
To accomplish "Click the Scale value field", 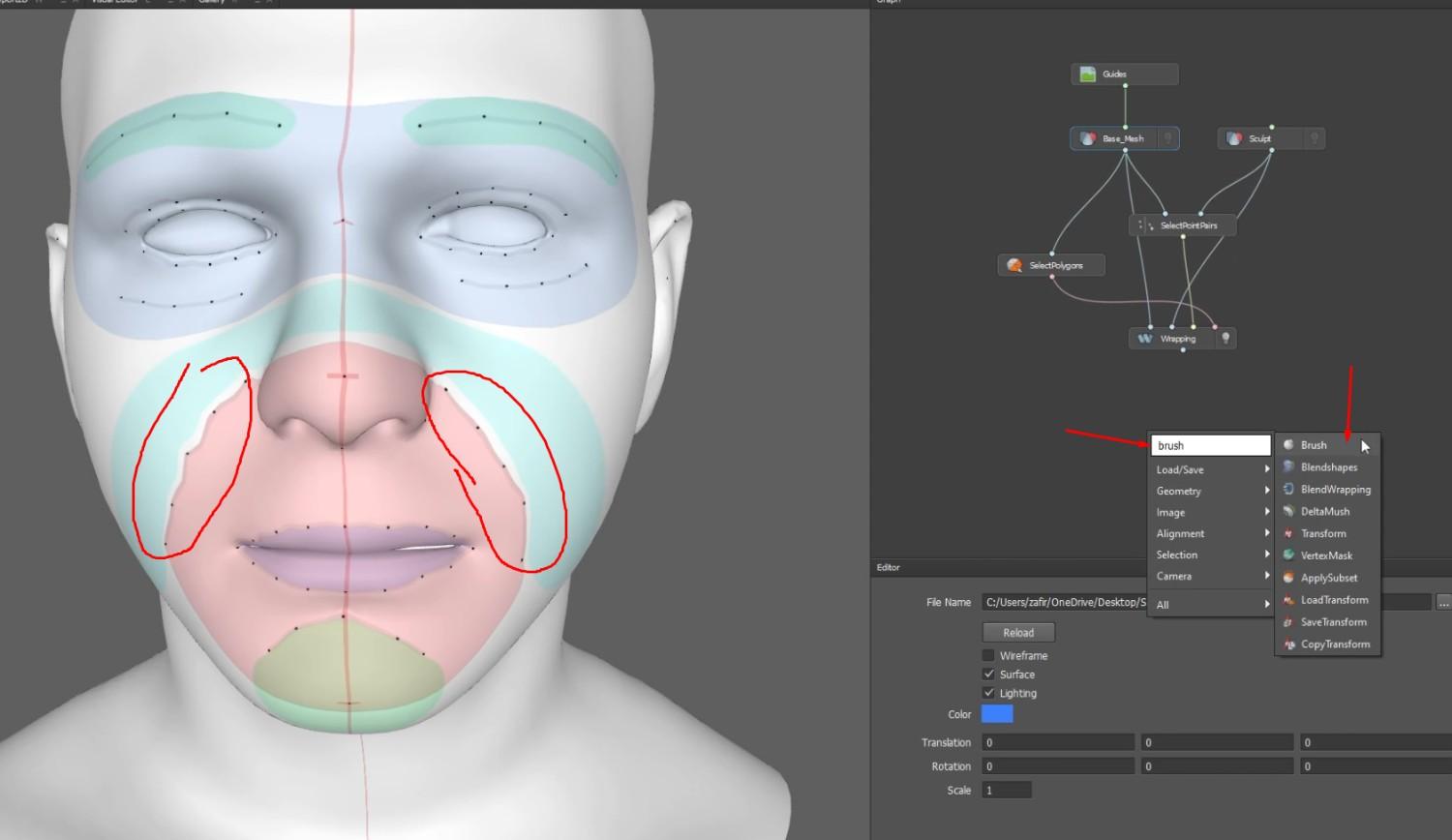I will coord(1007,790).
